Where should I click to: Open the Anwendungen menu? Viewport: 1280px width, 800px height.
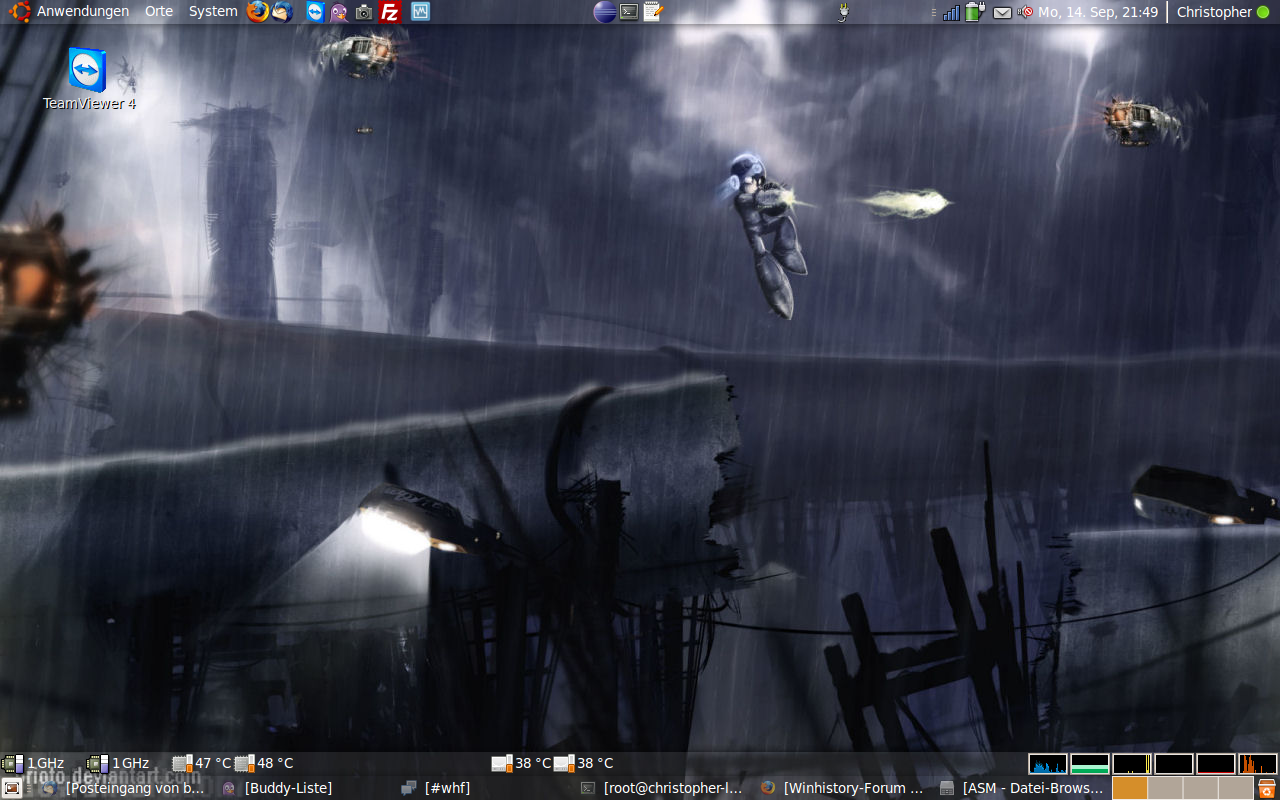[x=82, y=12]
